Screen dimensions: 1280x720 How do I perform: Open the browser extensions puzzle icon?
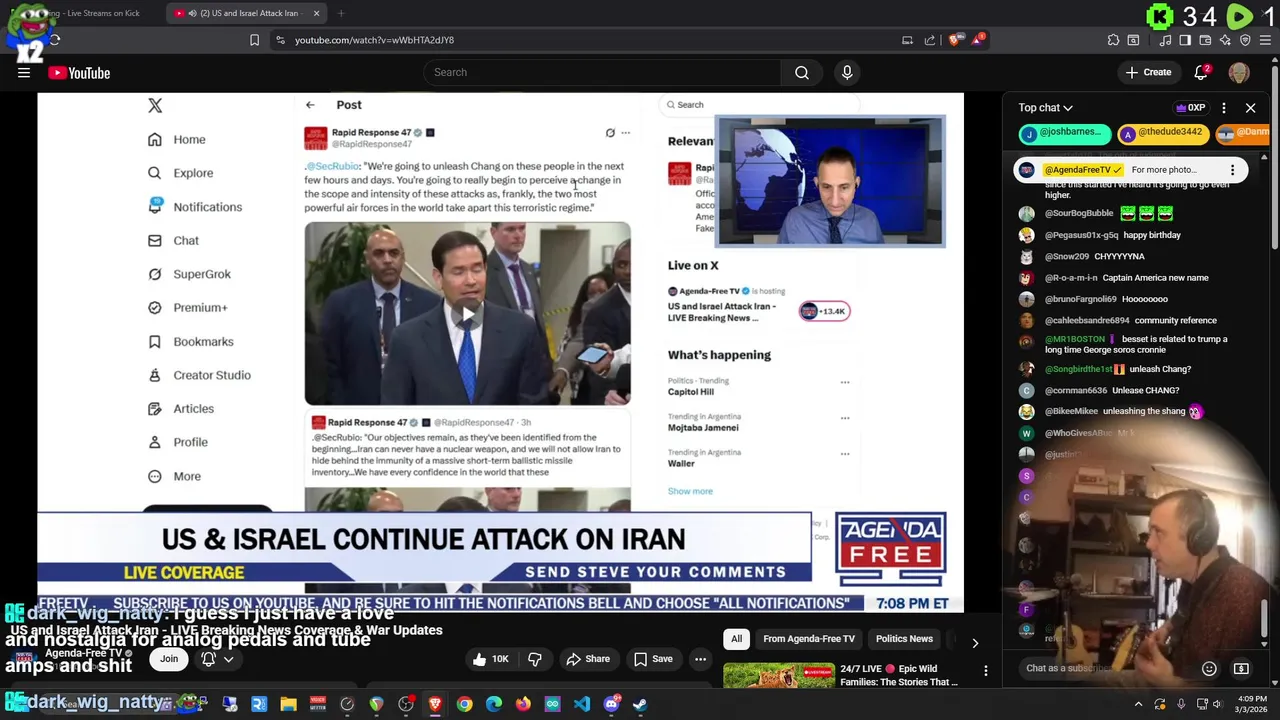pos(1113,40)
